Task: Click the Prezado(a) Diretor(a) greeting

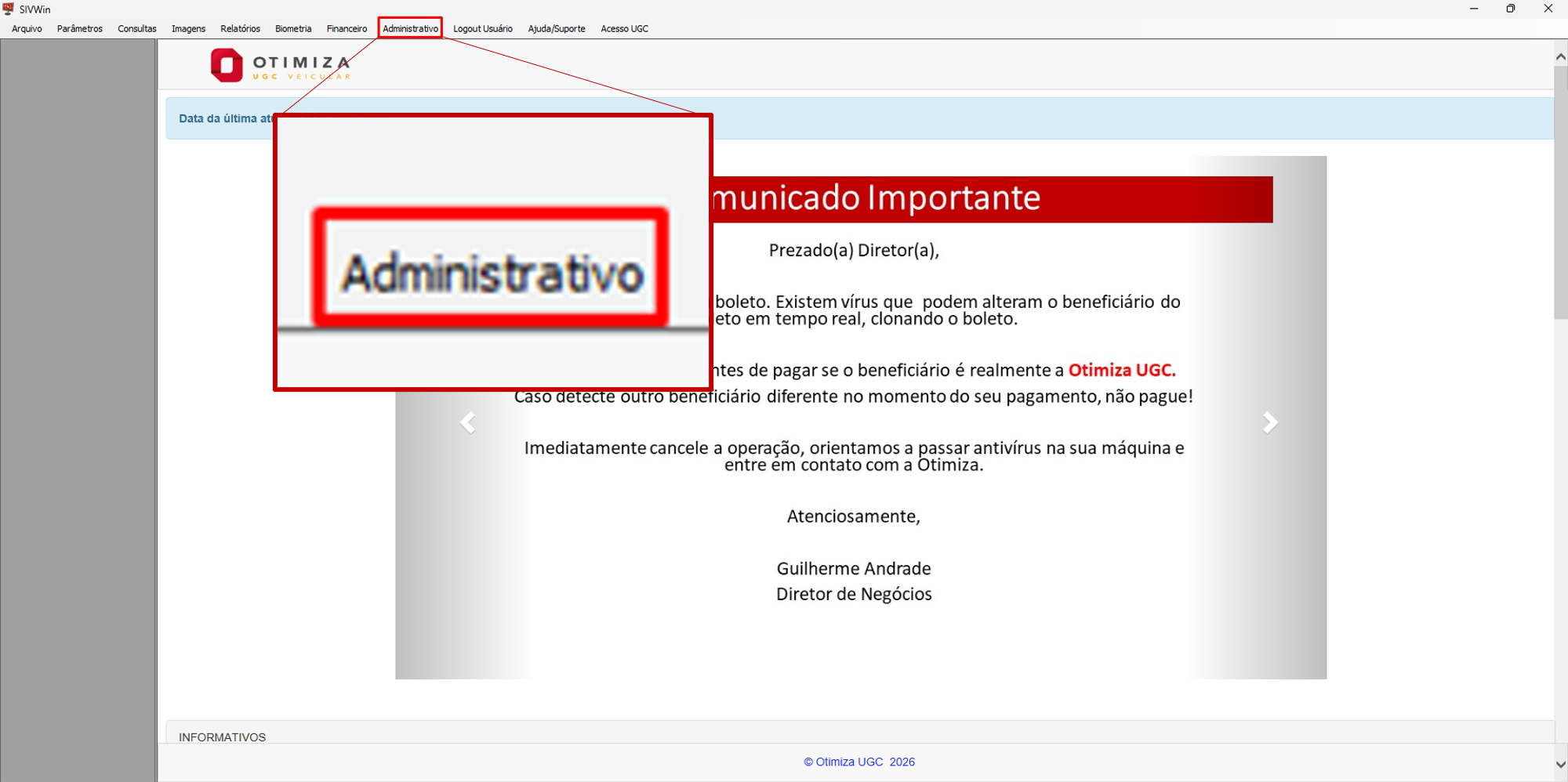Action: (x=854, y=251)
